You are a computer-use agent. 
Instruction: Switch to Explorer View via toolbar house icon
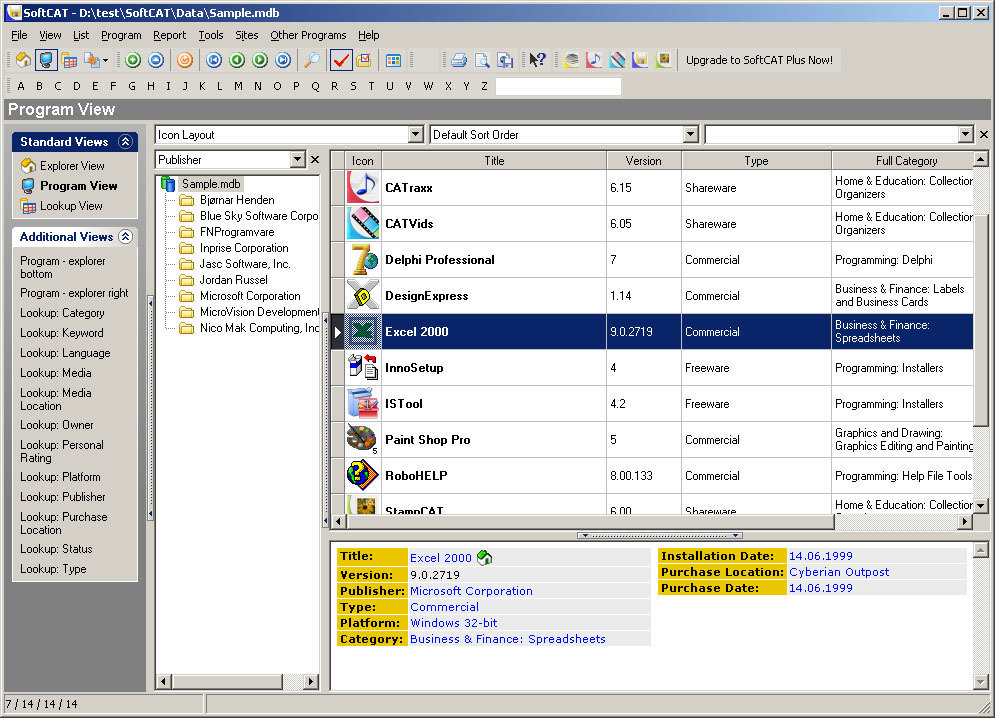23,60
